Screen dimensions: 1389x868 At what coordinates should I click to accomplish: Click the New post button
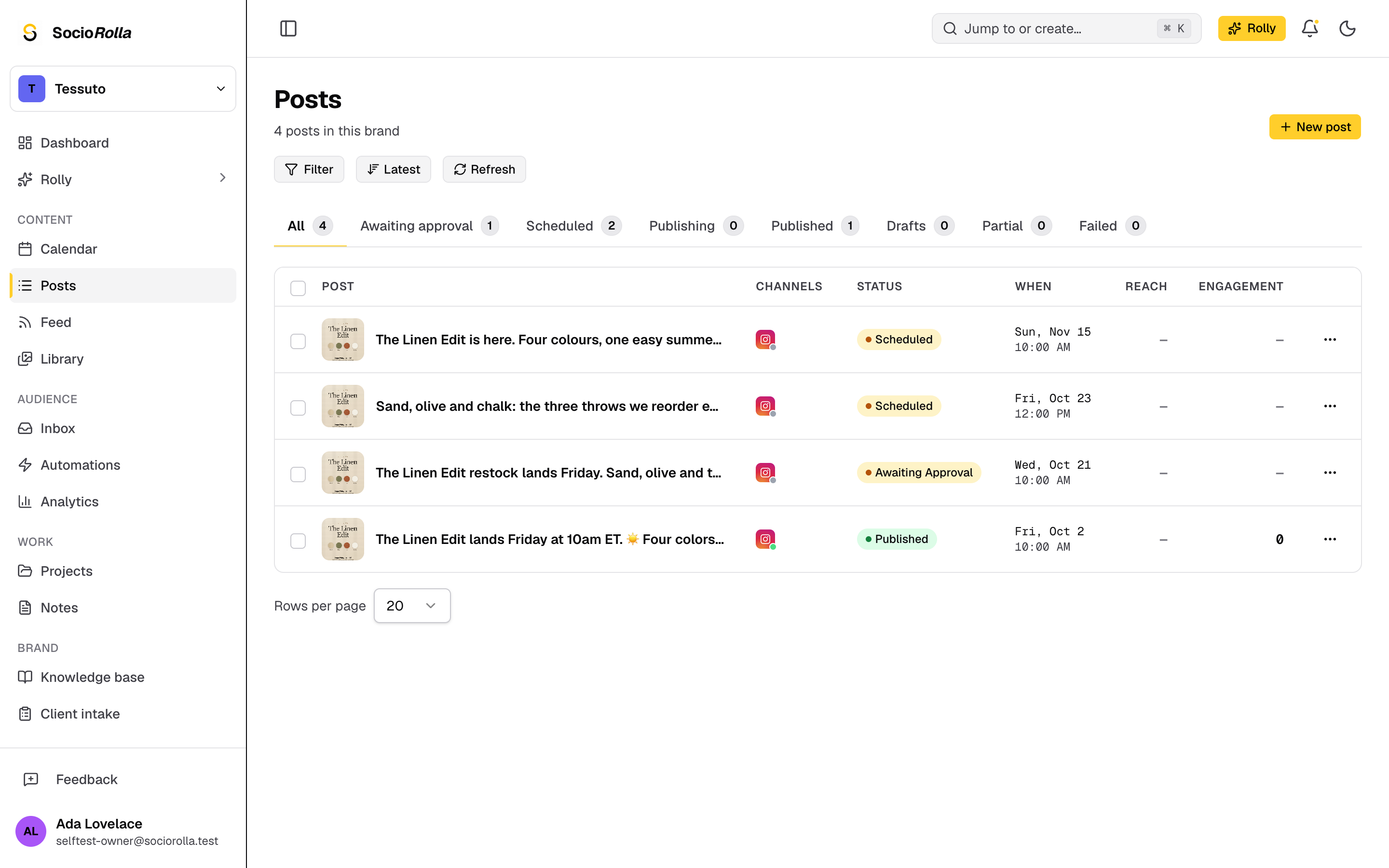tap(1314, 127)
